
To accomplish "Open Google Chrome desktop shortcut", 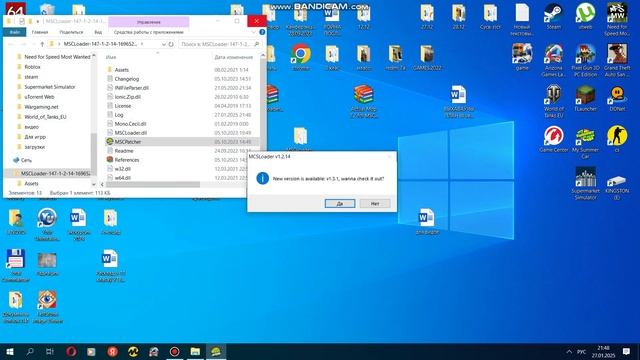I will tap(301, 58).
